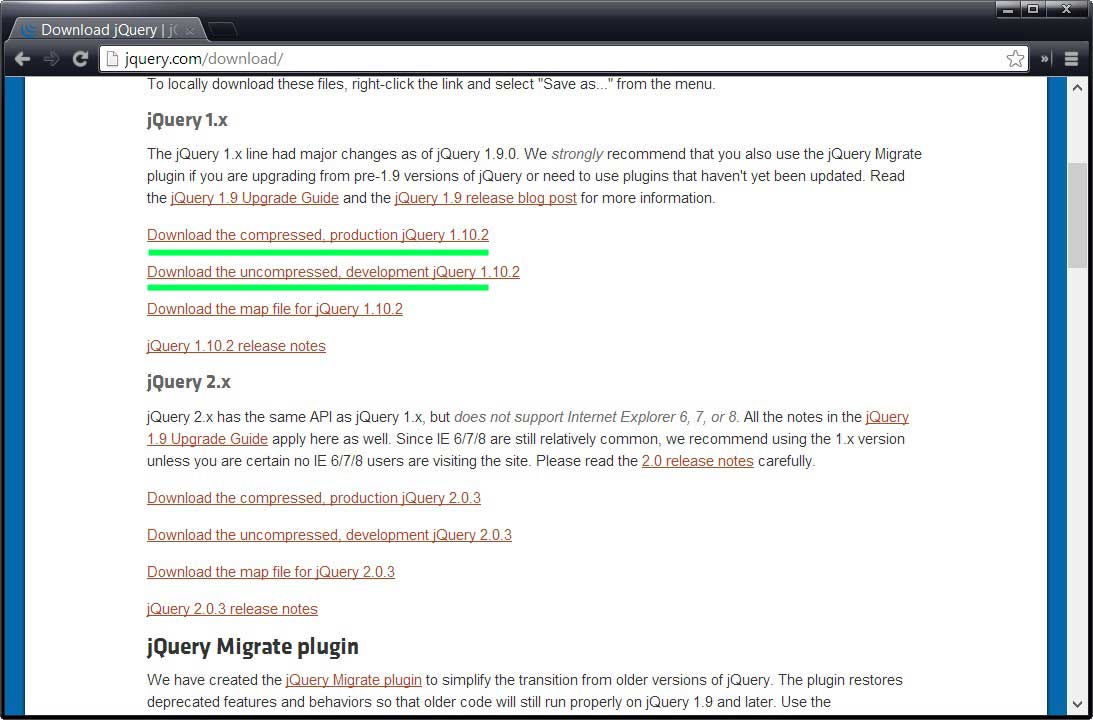Download the map file for jQuery 1.10.2
The height and width of the screenshot is (720, 1093).
[x=275, y=309]
